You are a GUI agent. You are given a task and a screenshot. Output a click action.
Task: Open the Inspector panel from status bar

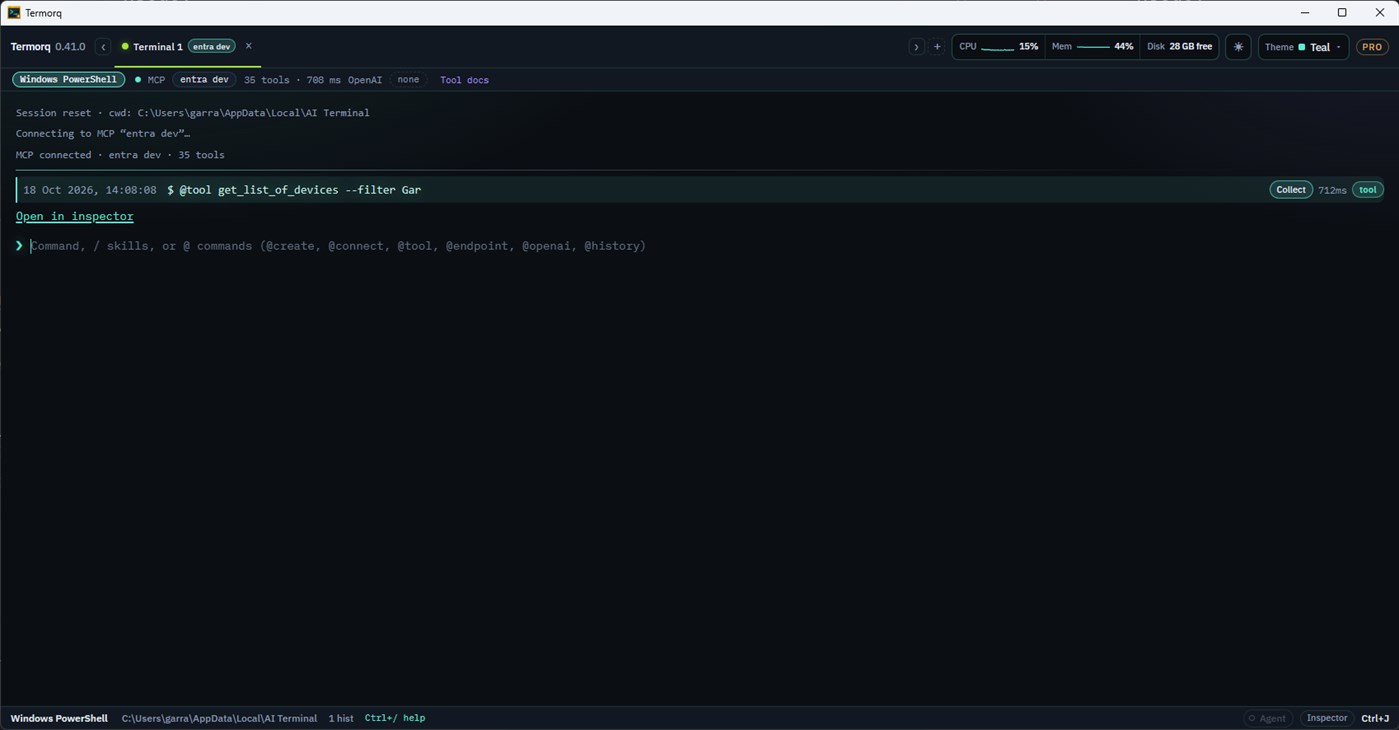[1327, 718]
